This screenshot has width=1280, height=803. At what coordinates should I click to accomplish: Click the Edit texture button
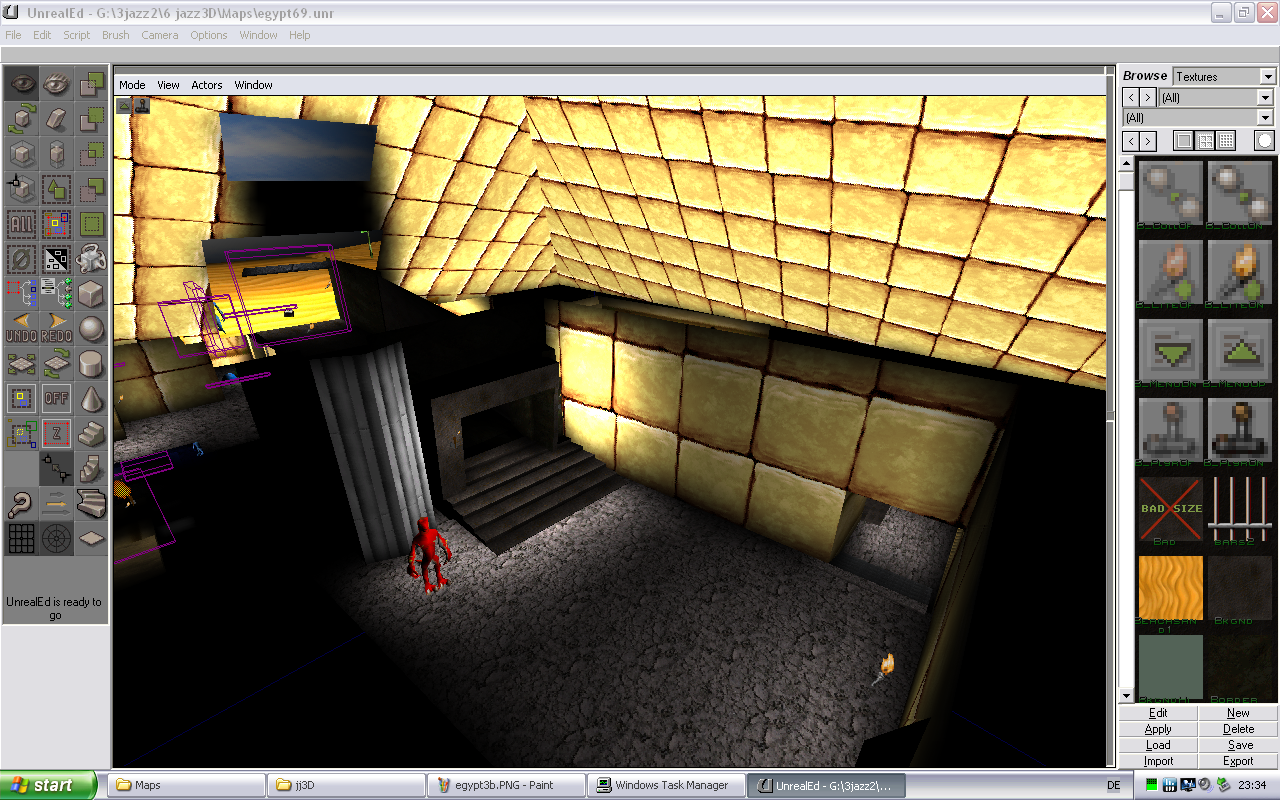pos(1158,713)
